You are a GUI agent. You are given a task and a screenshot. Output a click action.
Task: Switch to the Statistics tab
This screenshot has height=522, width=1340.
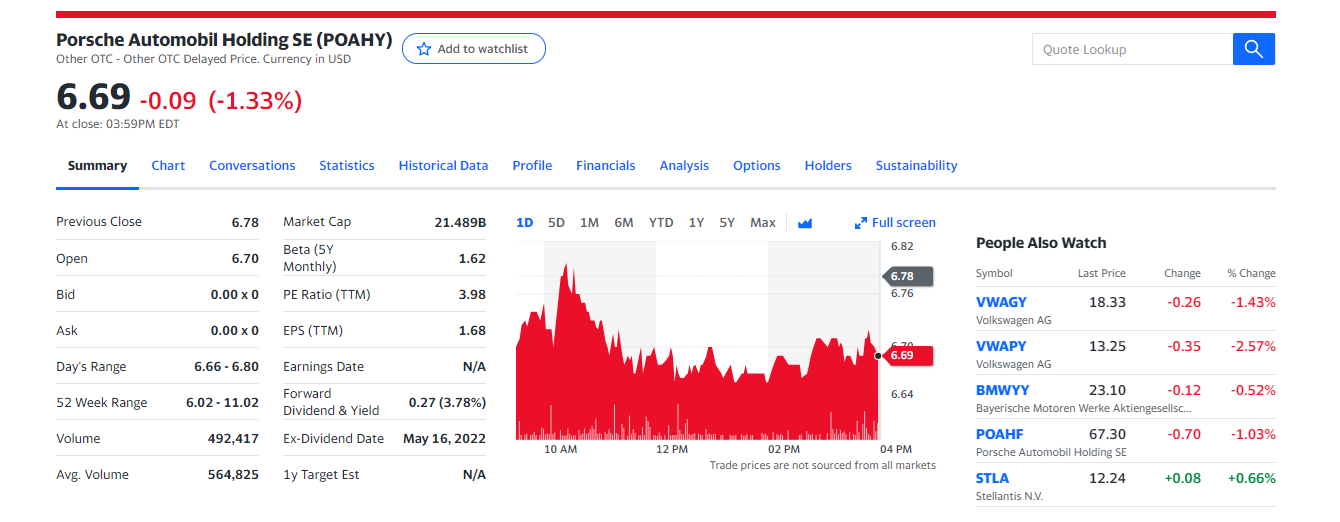click(x=347, y=166)
